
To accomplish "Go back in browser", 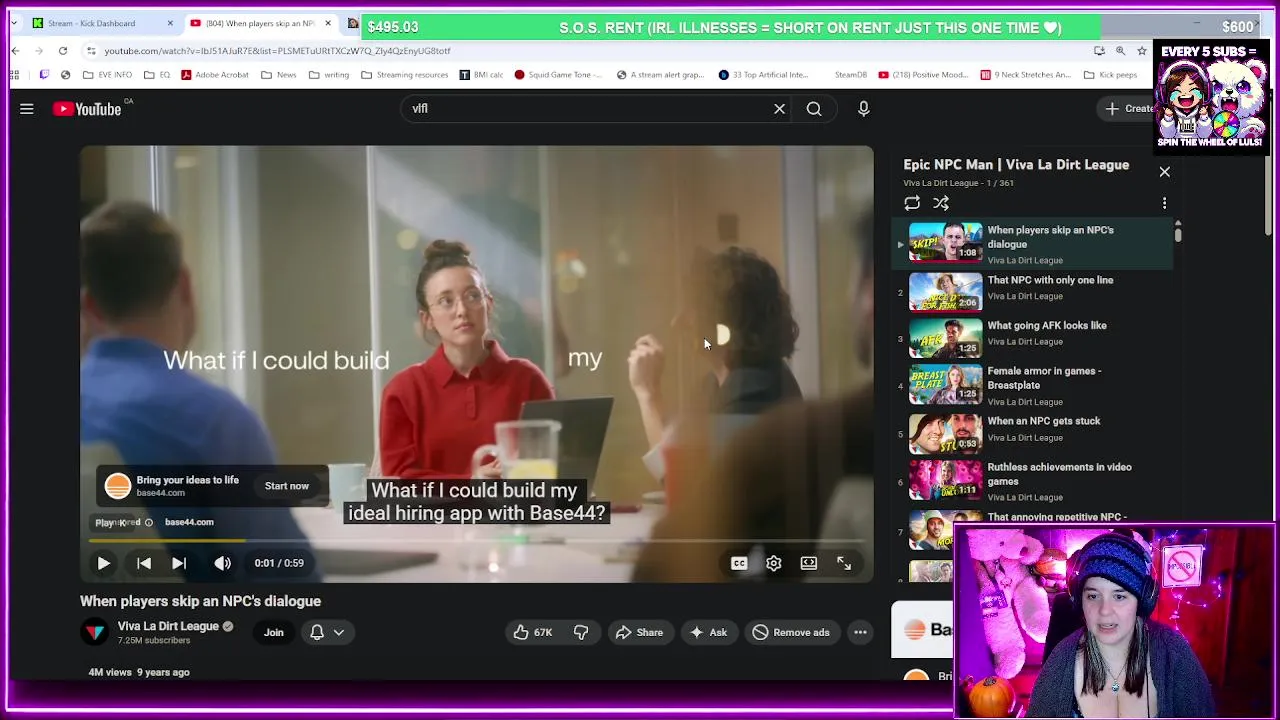I will [x=15, y=51].
